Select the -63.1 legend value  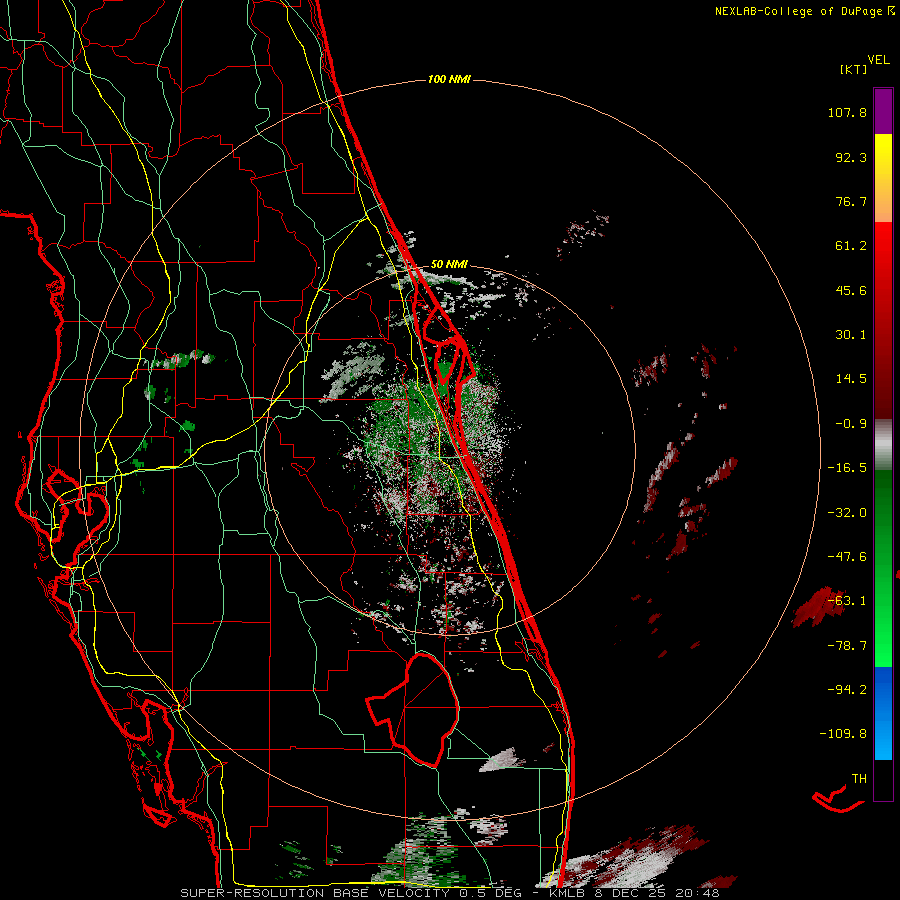847,601
